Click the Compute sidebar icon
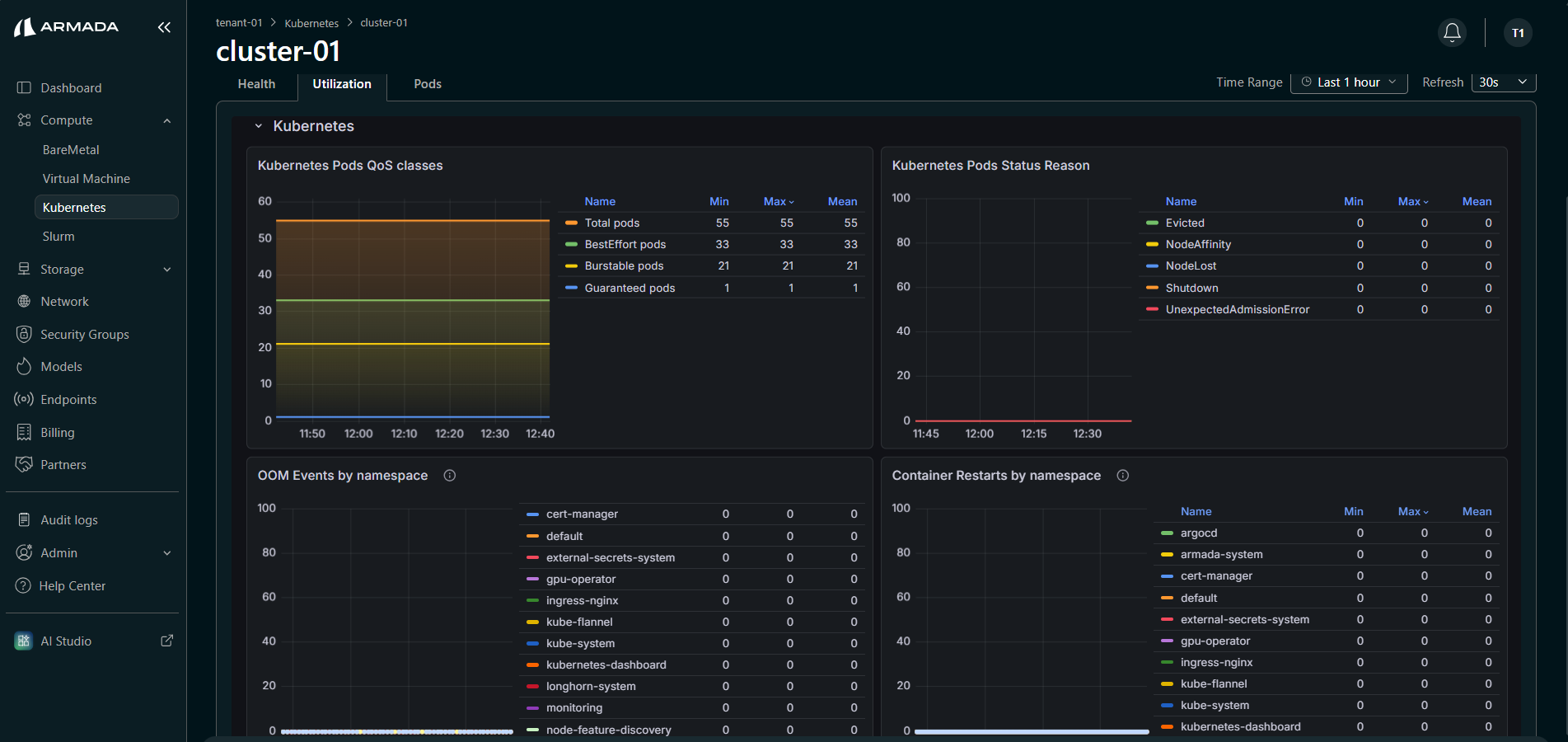 (24, 120)
